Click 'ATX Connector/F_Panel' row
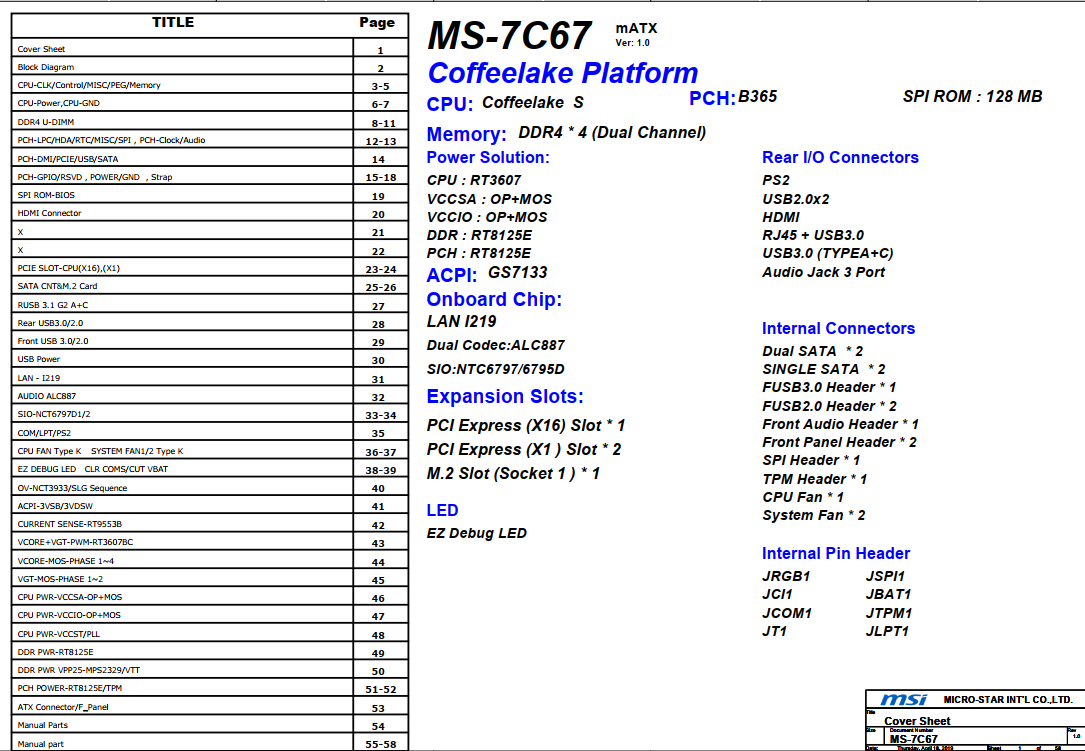The height and width of the screenshot is (751, 1085). 210,707
